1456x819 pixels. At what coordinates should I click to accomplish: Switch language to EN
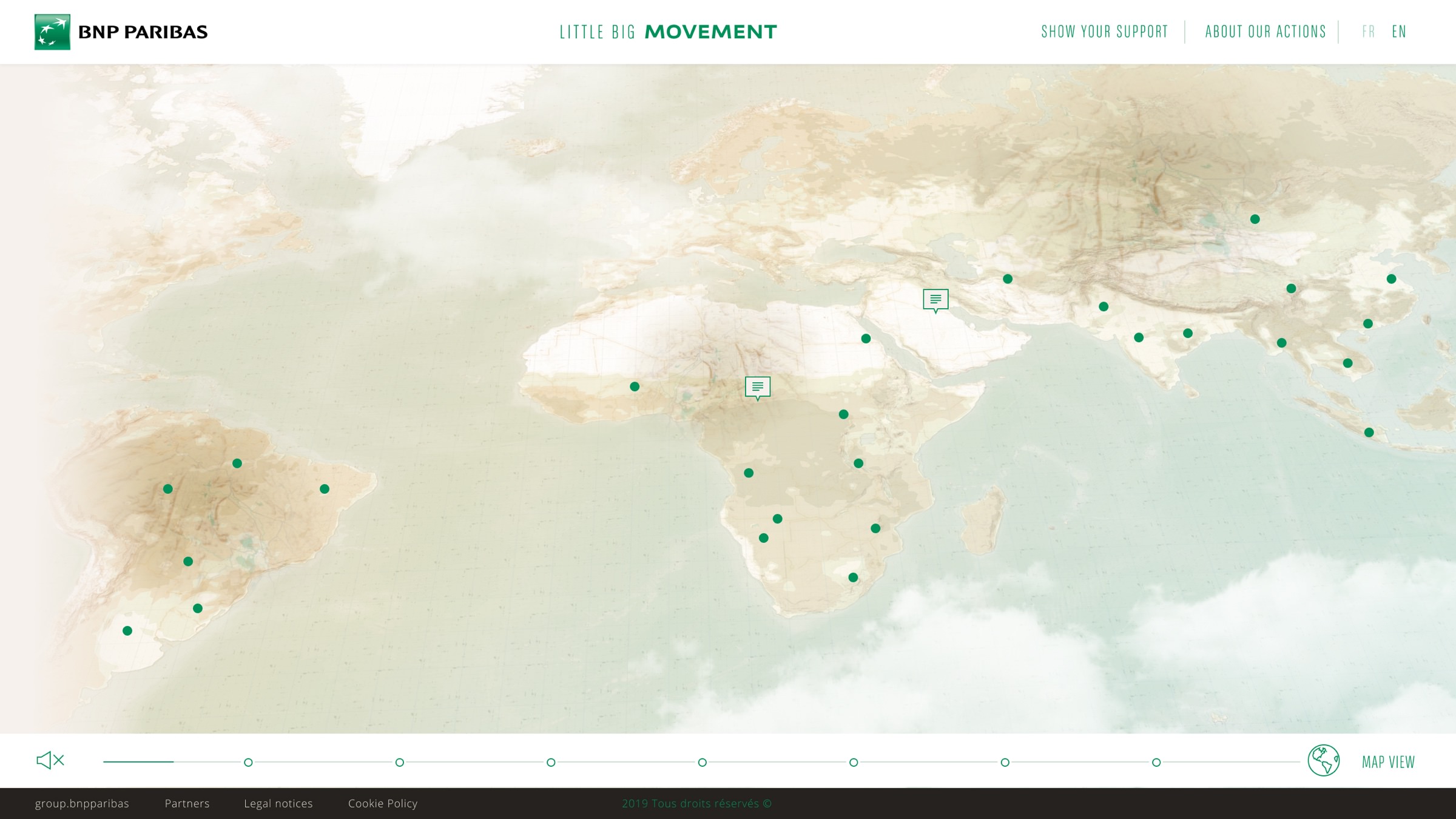pos(1399,32)
